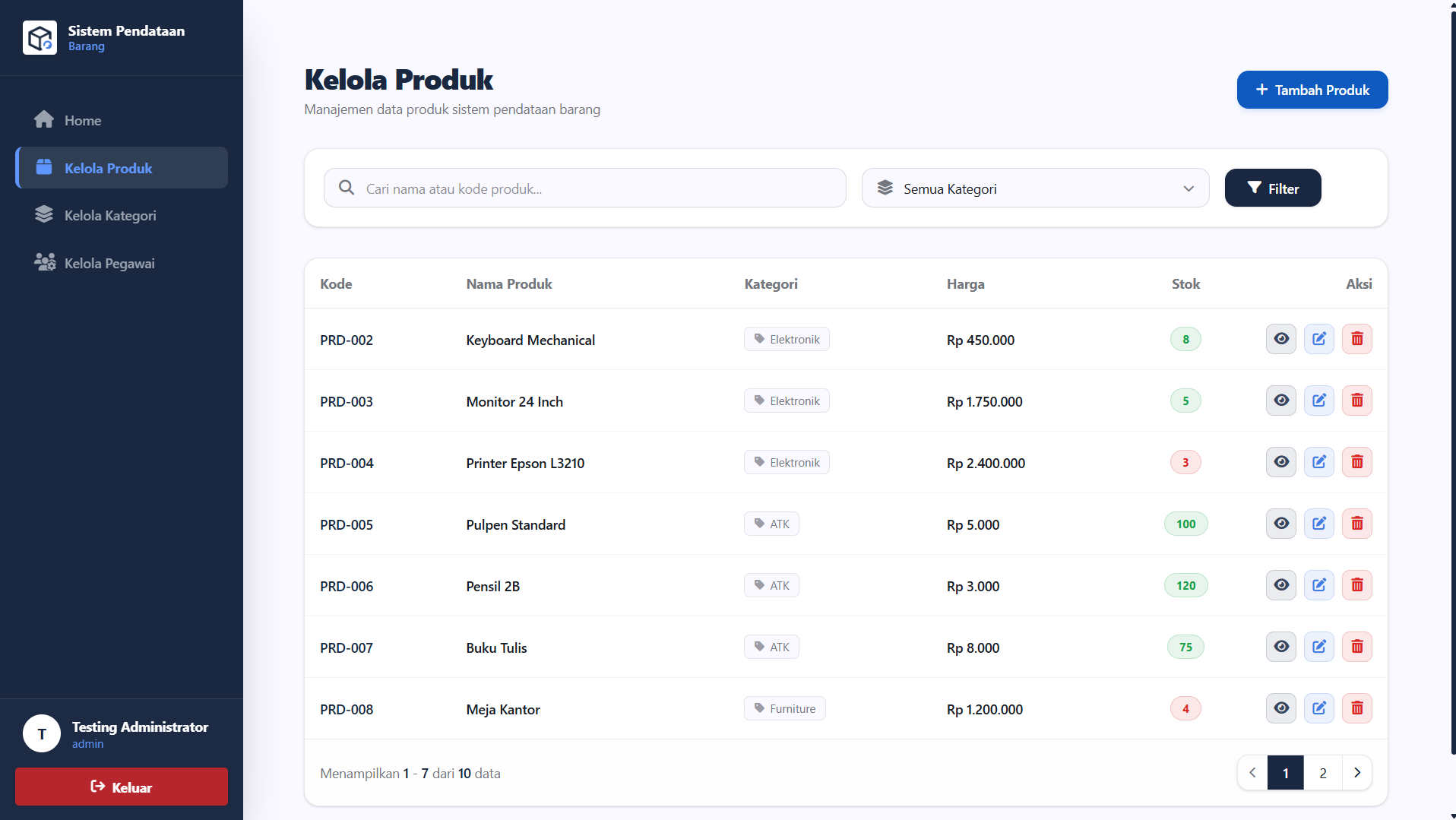Click Elektronik tag of Printer Epson L3210
This screenshot has width=1456, height=820.
pos(787,462)
